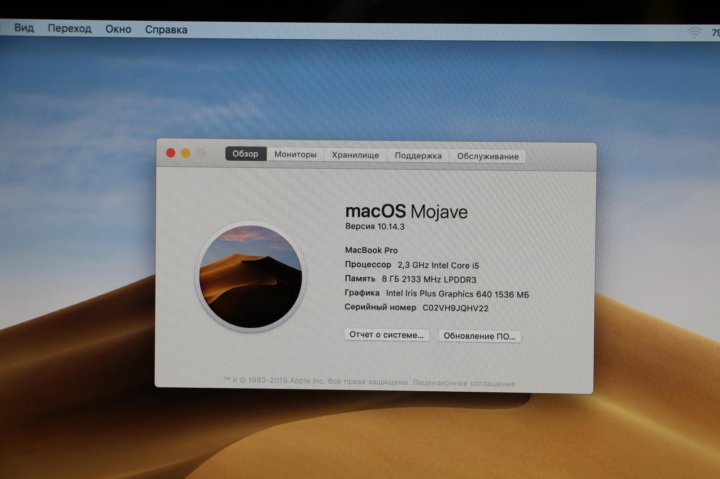Open the Вид menu
The height and width of the screenshot is (479, 720).
tap(24, 29)
